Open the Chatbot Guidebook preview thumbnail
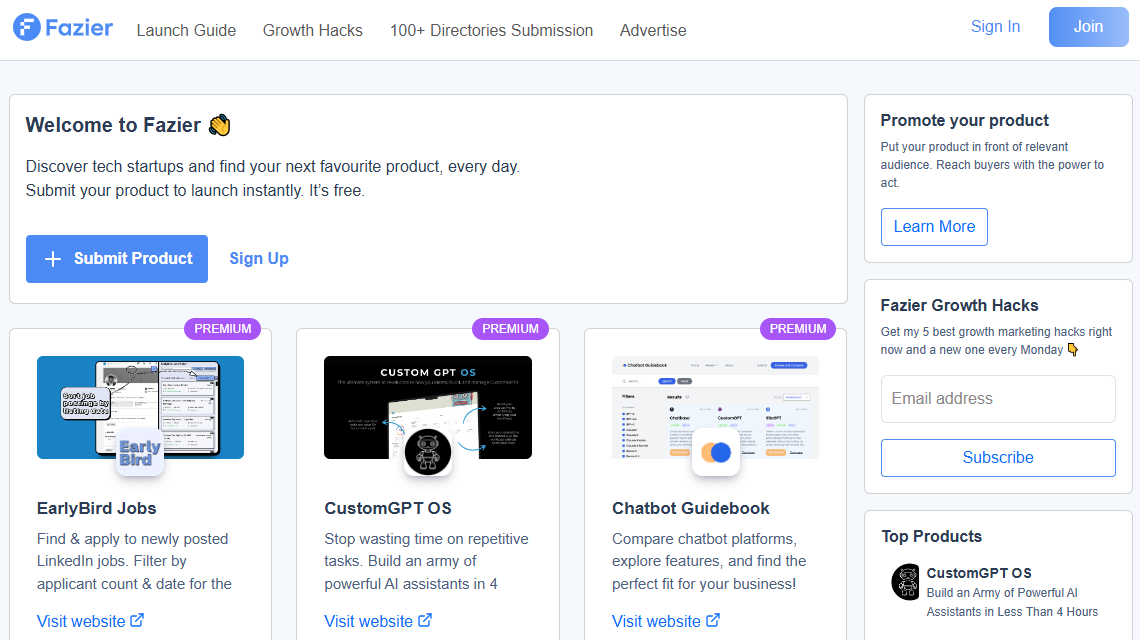Viewport: 1140px width, 640px height. [715, 407]
